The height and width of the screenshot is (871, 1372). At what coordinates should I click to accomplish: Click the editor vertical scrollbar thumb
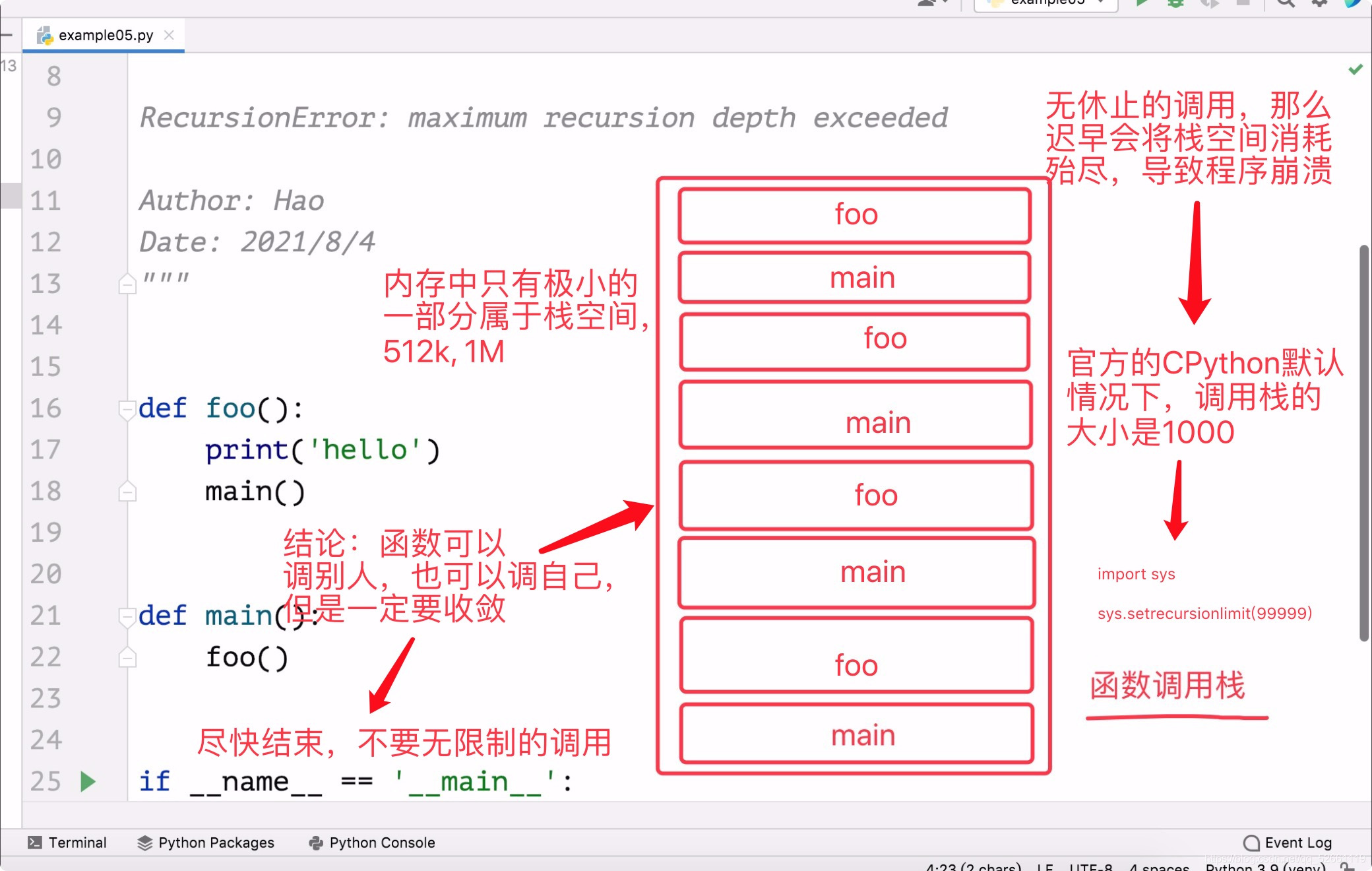[1363, 442]
